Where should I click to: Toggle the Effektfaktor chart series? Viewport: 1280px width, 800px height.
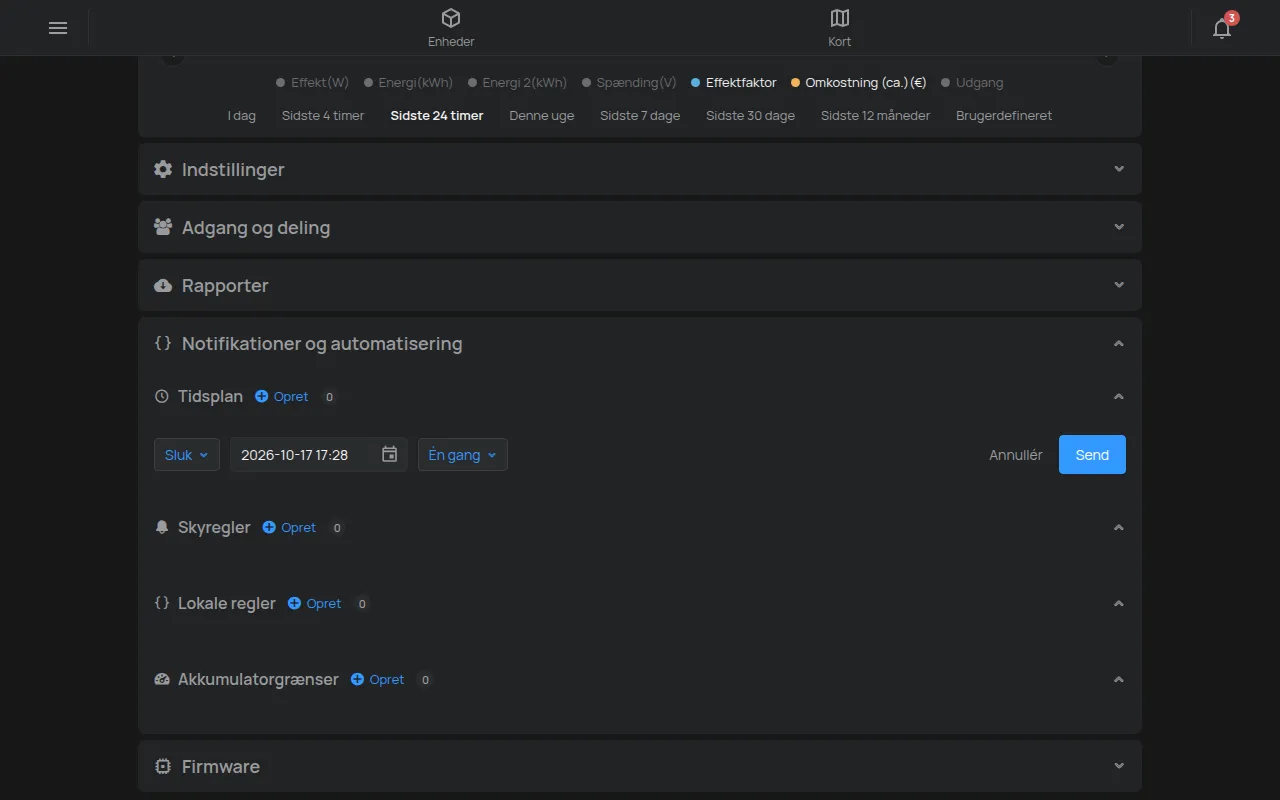pyautogui.click(x=733, y=83)
